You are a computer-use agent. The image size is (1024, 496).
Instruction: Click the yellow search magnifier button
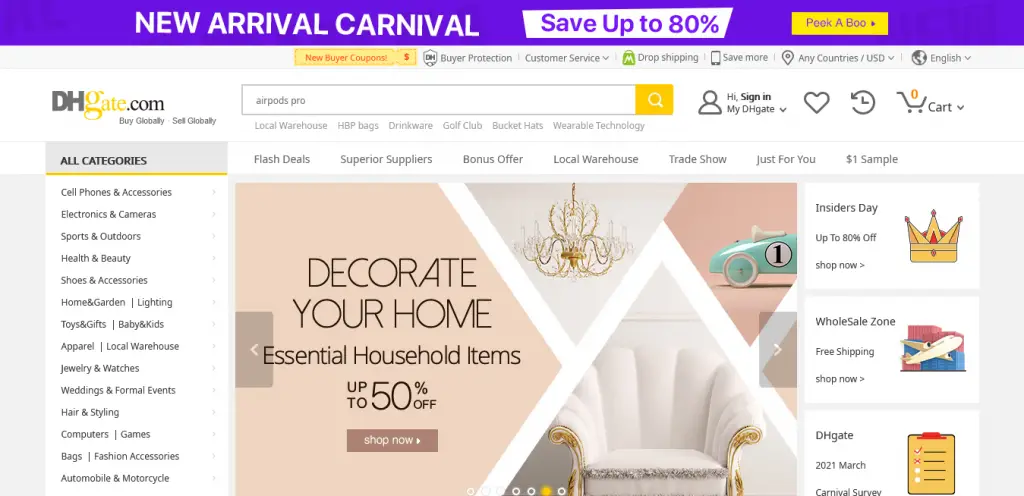pos(654,100)
